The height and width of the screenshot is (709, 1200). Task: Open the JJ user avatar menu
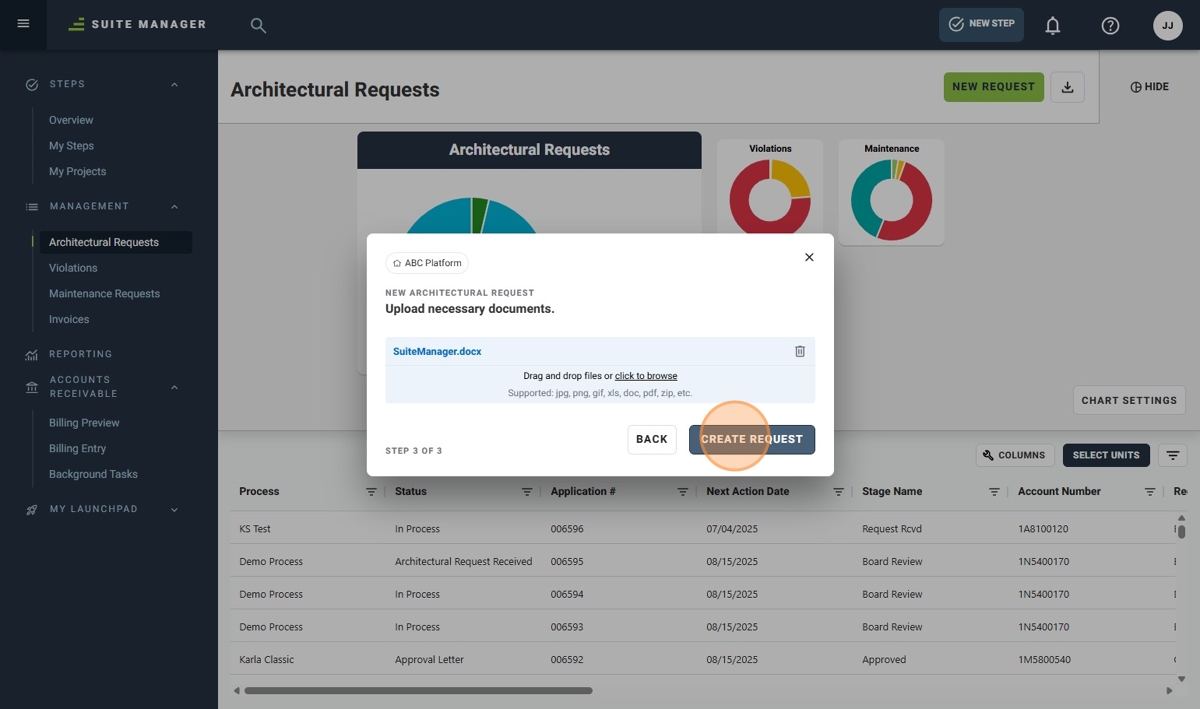1168,25
